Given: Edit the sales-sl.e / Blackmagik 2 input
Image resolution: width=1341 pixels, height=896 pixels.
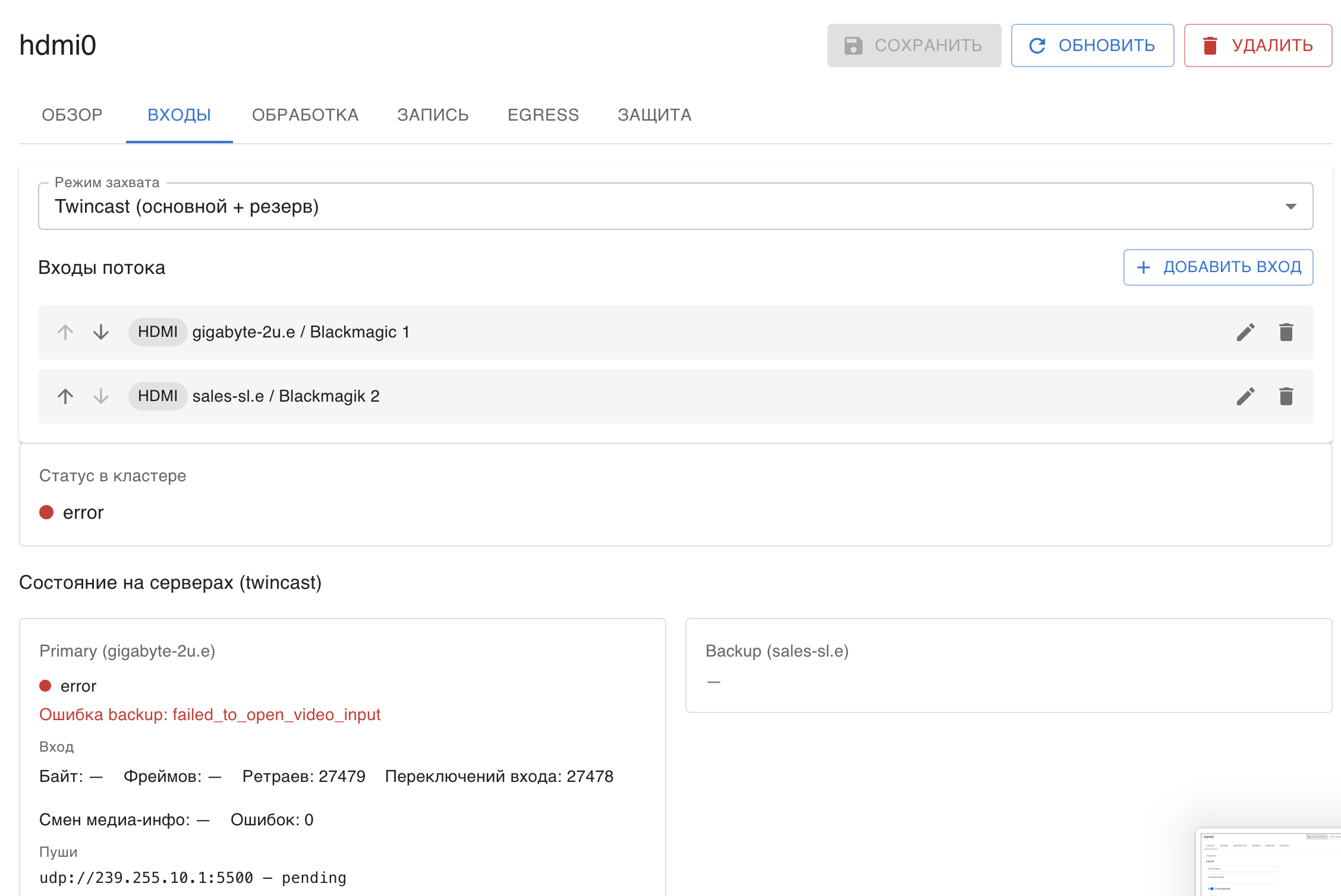Looking at the screenshot, I should tap(1245, 396).
